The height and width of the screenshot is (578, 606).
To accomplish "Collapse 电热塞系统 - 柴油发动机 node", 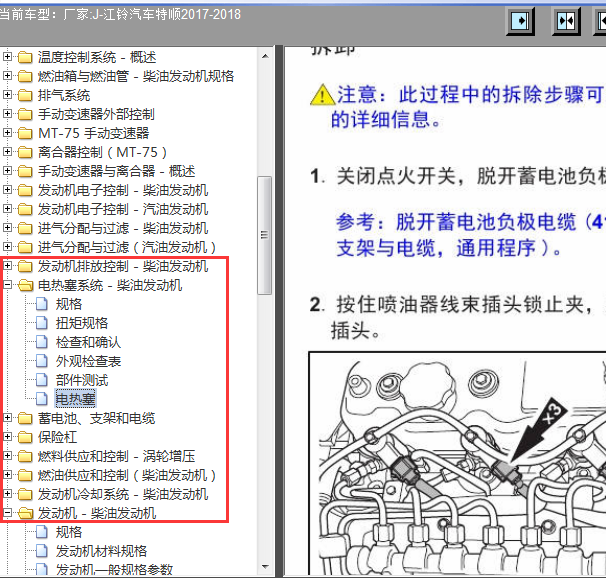I will 7,285.
